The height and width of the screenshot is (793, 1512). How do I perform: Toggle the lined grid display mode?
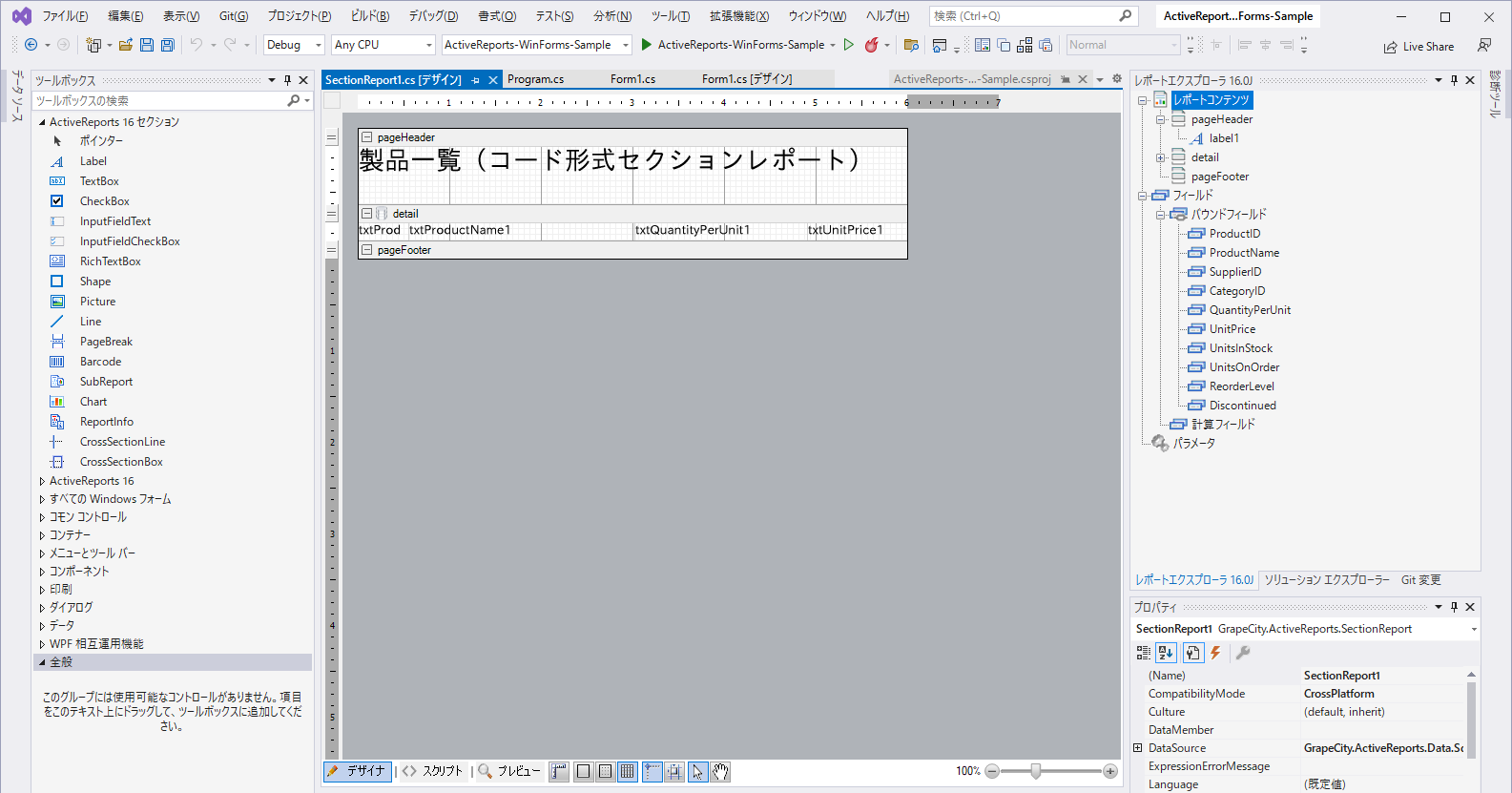pyautogui.click(x=628, y=771)
